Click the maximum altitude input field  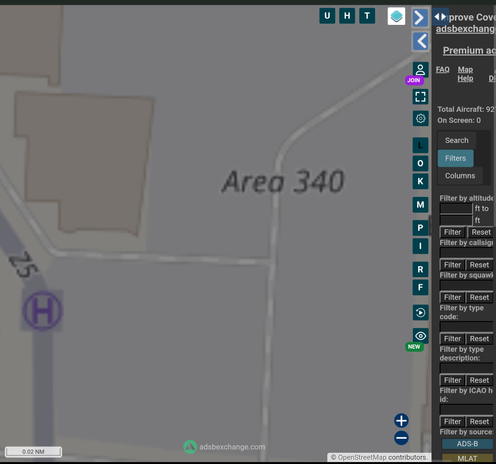click(456, 220)
